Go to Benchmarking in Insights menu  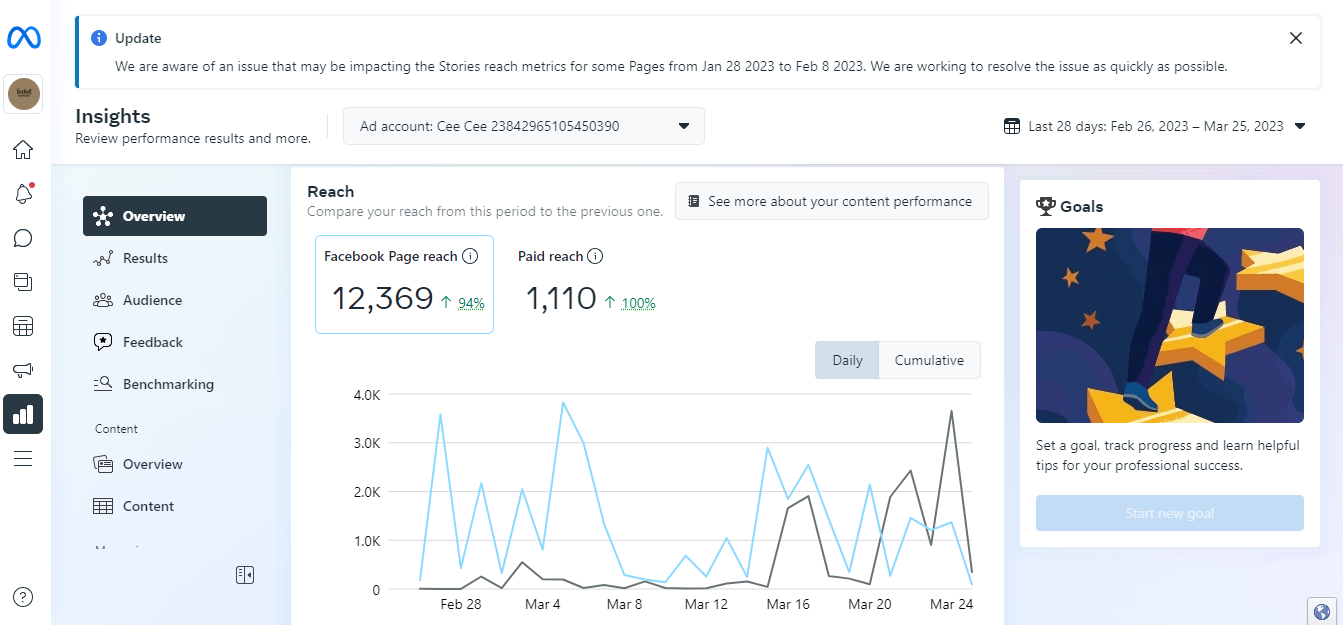168,384
